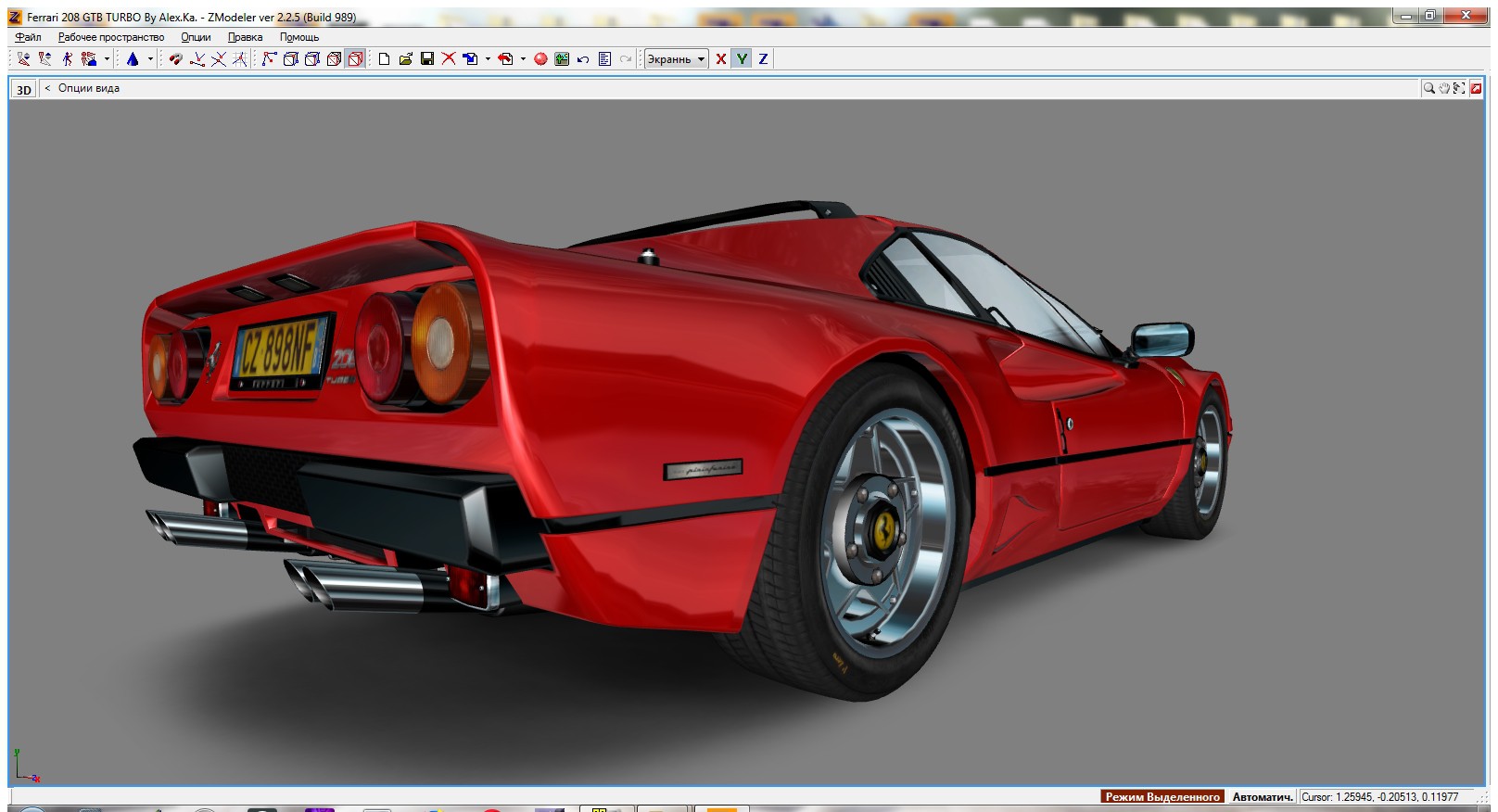This screenshot has height=812, width=1498.
Task: Save the file with floppy disk icon
Action: [427, 59]
